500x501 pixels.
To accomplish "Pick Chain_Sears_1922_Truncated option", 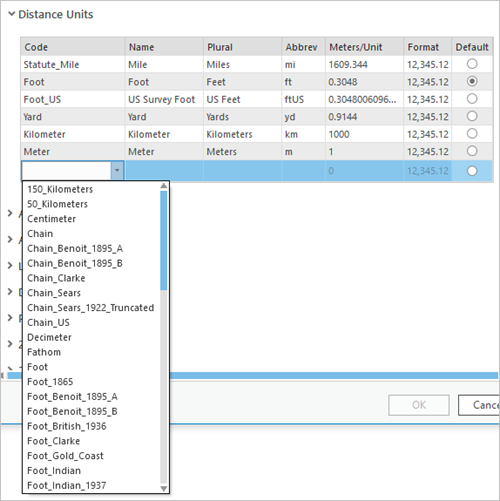I will tap(91, 308).
